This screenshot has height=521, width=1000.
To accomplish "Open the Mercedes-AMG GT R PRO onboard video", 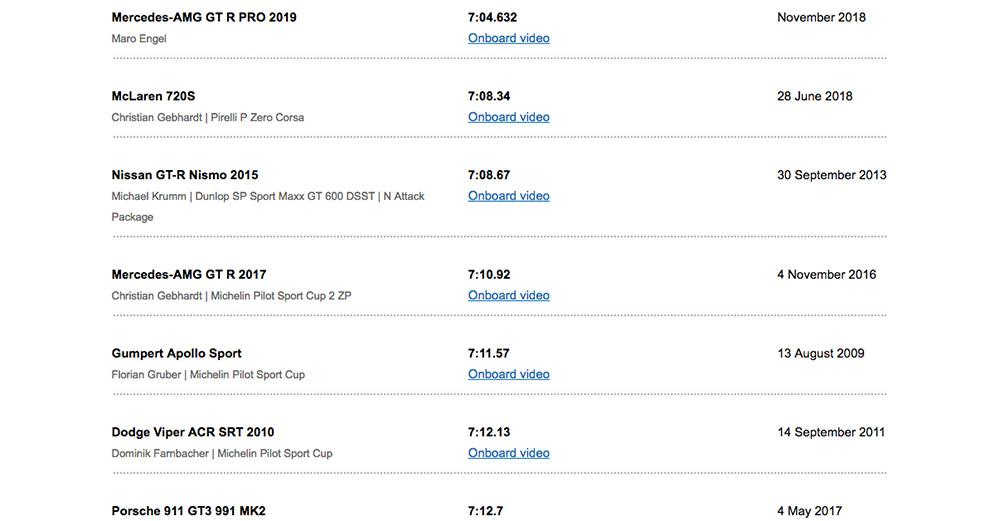I will point(508,38).
